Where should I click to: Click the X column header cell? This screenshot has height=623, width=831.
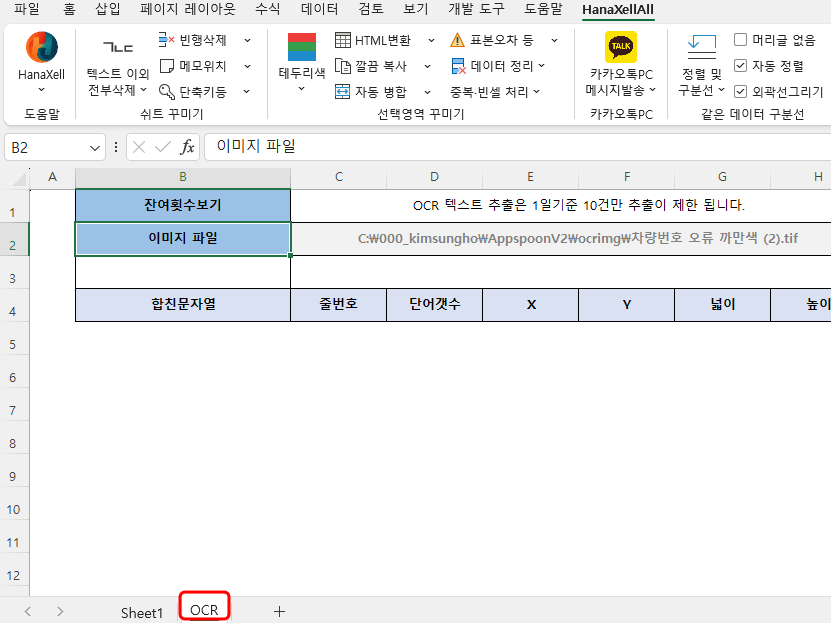pos(531,305)
